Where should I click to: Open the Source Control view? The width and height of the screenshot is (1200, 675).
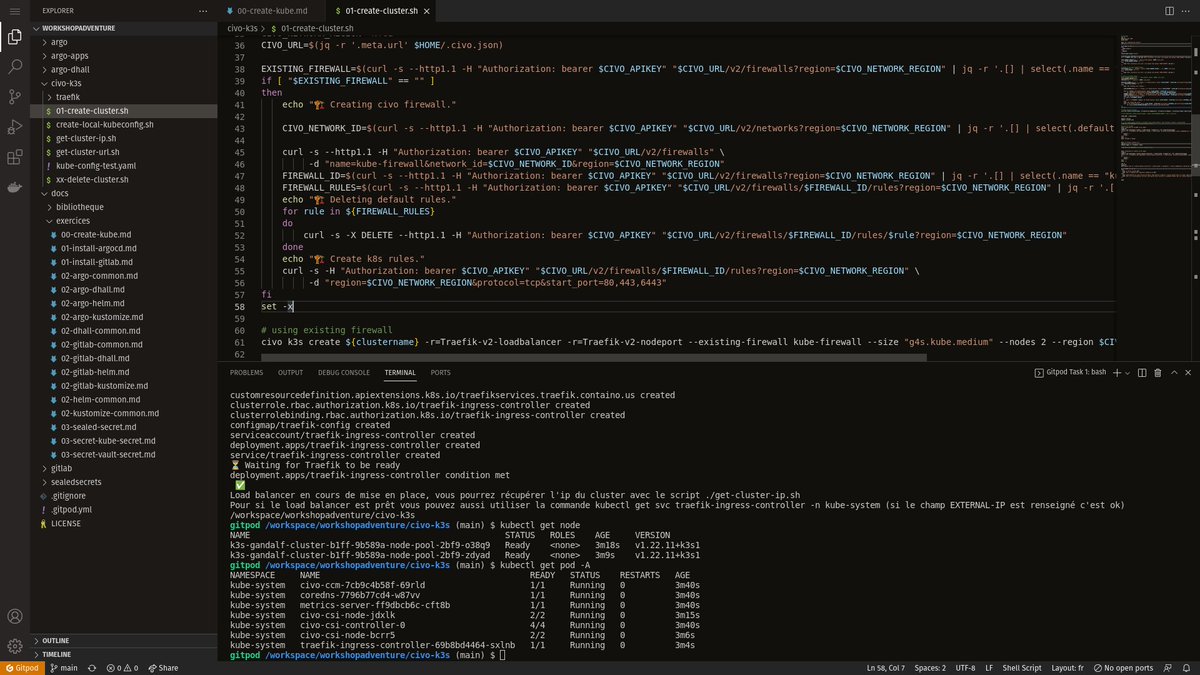(x=14, y=97)
